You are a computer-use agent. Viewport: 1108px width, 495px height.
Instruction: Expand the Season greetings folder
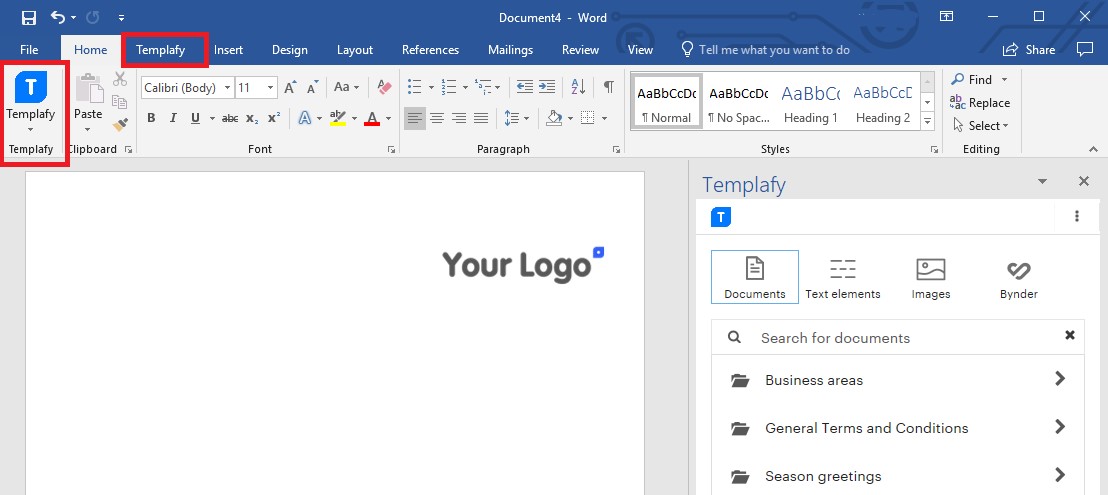point(897,476)
